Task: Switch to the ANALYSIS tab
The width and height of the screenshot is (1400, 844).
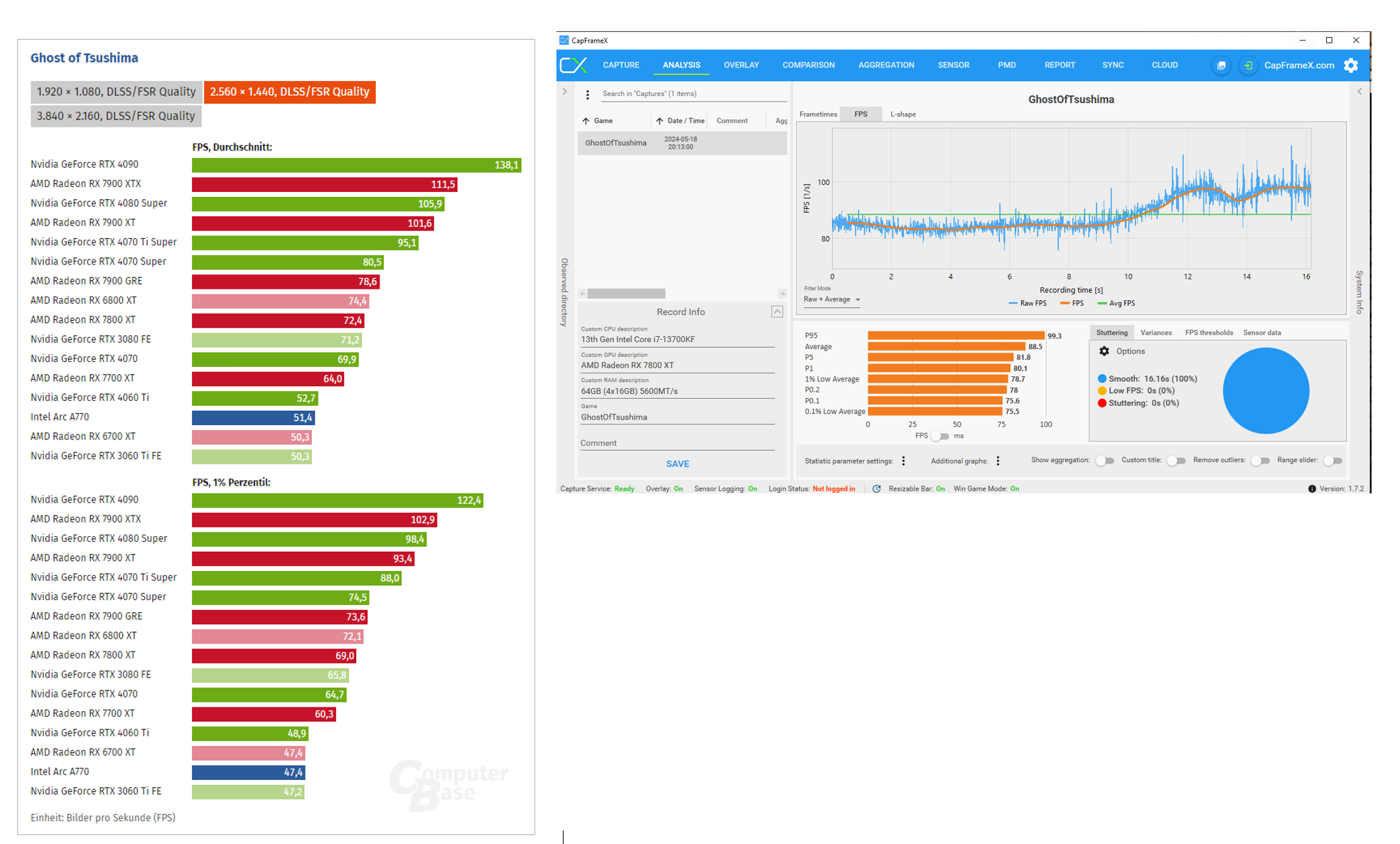Action: point(682,65)
